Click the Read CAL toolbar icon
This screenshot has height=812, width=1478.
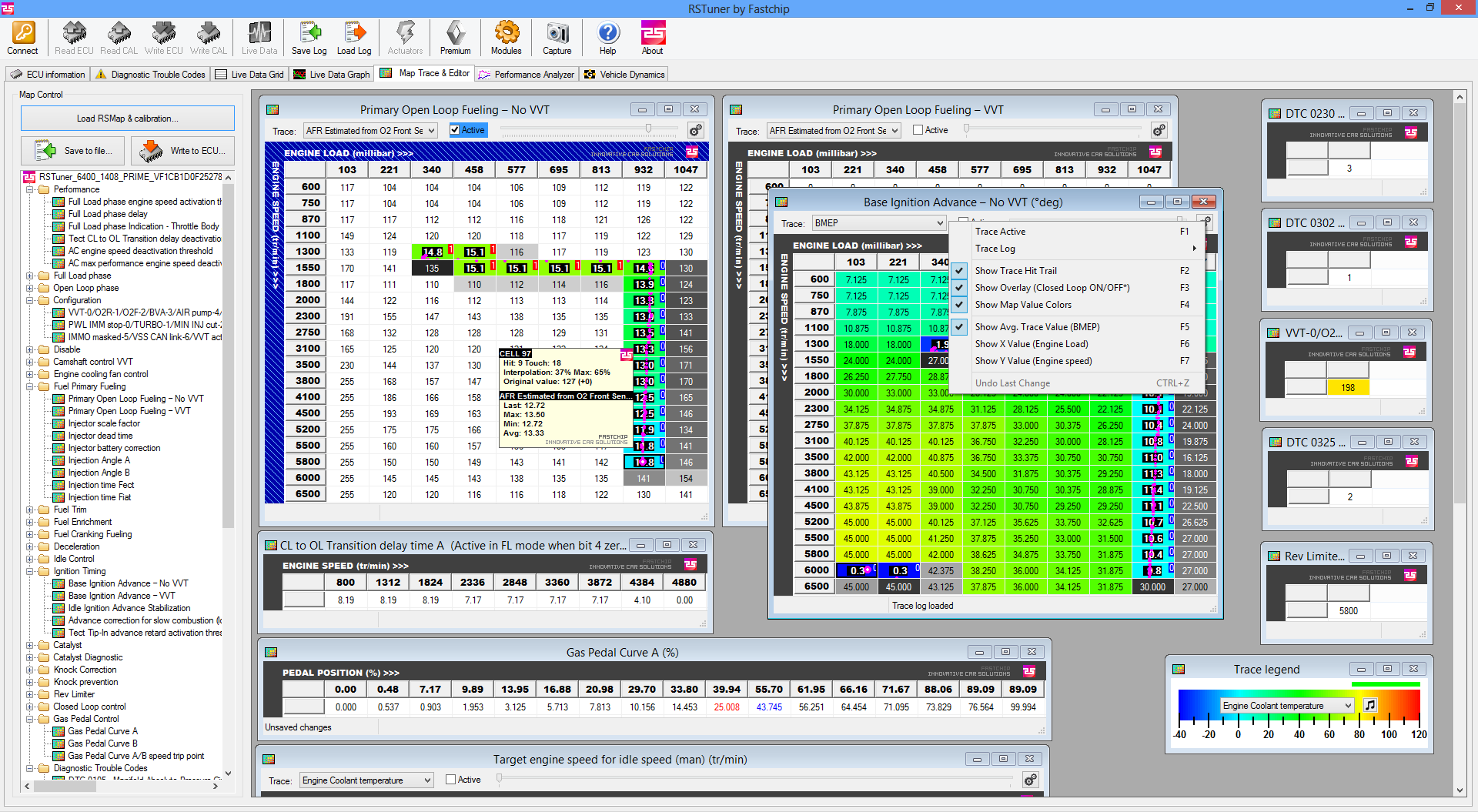(119, 38)
